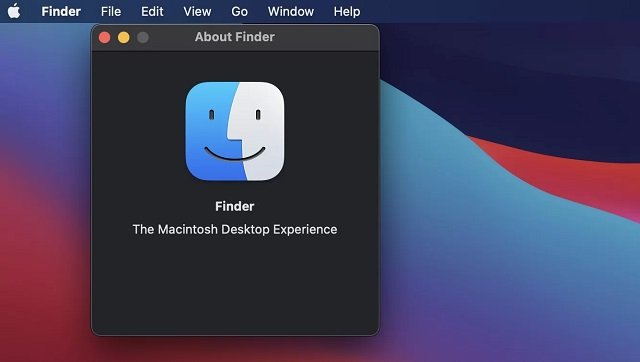
Task: Click 'The Macintosh Desktop Experience' text
Action: pyautogui.click(x=235, y=229)
